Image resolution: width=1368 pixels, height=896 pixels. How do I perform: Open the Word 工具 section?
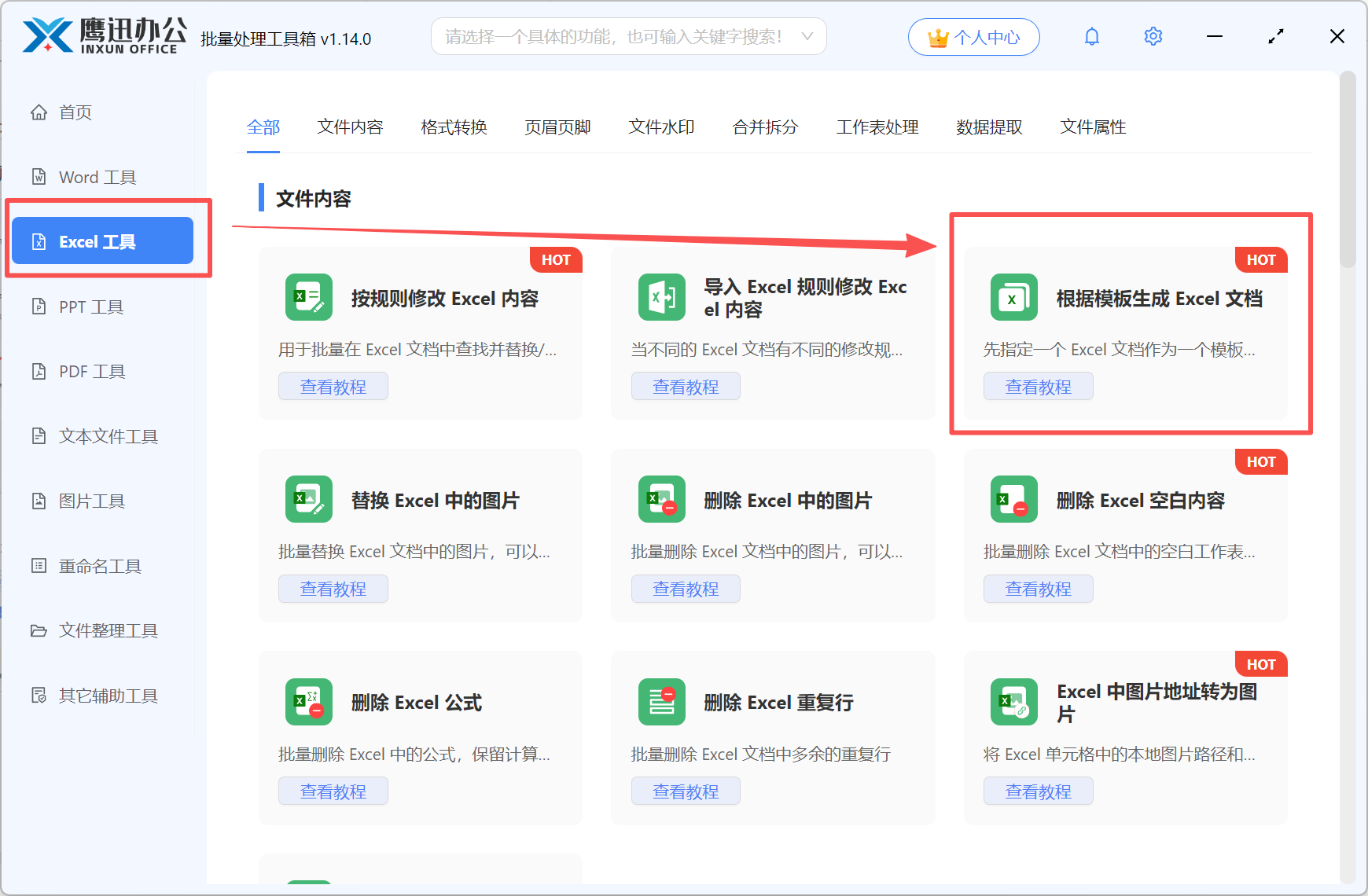click(x=96, y=177)
